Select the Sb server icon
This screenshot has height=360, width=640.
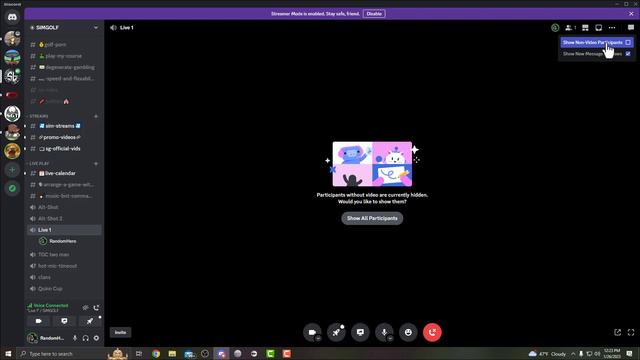coord(12,76)
